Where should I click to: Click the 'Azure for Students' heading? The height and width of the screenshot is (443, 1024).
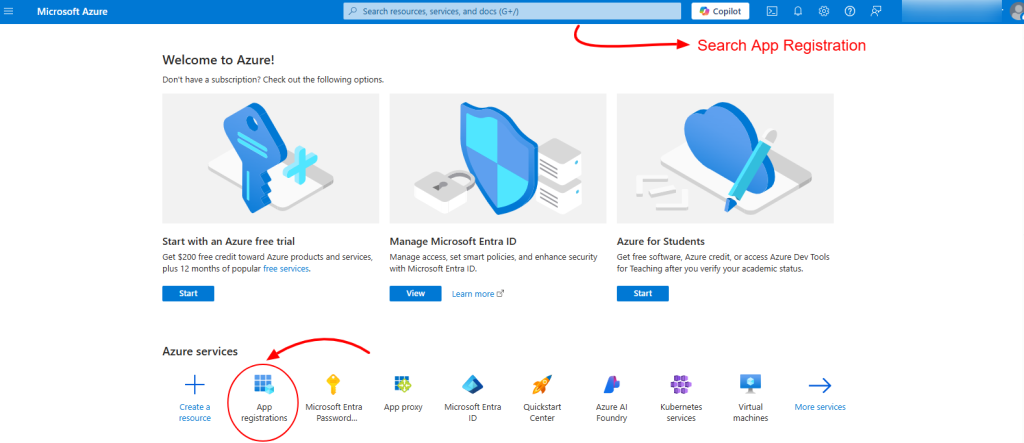661,241
